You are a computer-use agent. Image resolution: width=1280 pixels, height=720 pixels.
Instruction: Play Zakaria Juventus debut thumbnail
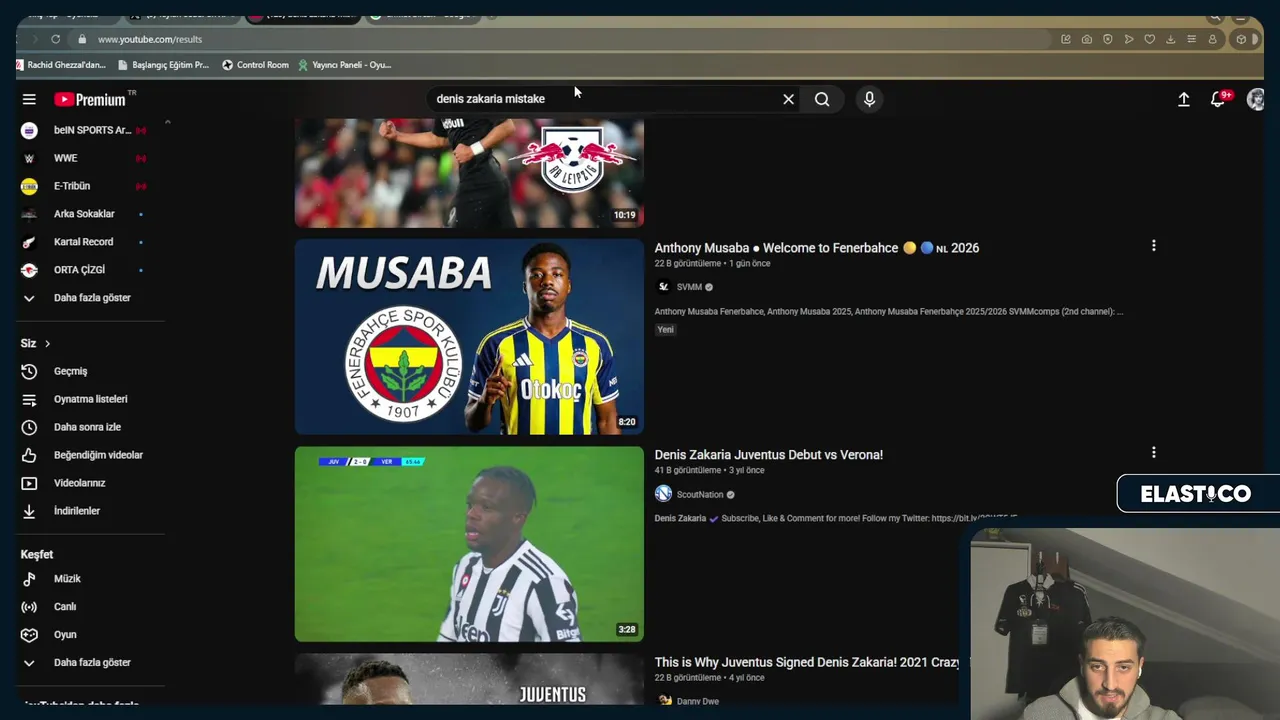(469, 544)
